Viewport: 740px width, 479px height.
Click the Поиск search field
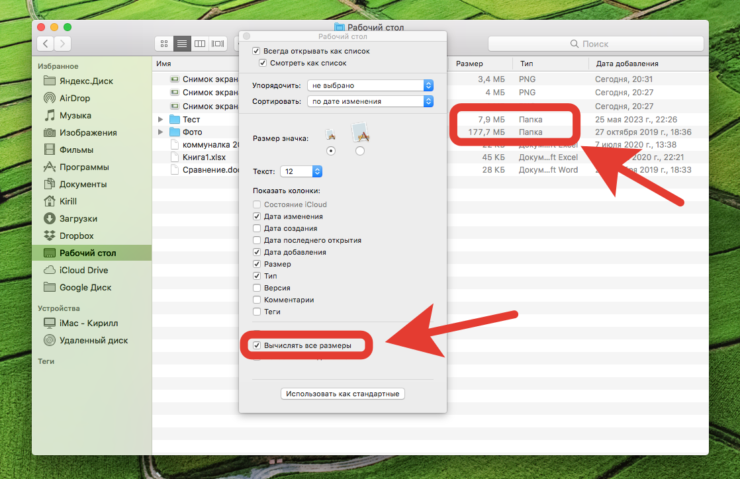(596, 44)
